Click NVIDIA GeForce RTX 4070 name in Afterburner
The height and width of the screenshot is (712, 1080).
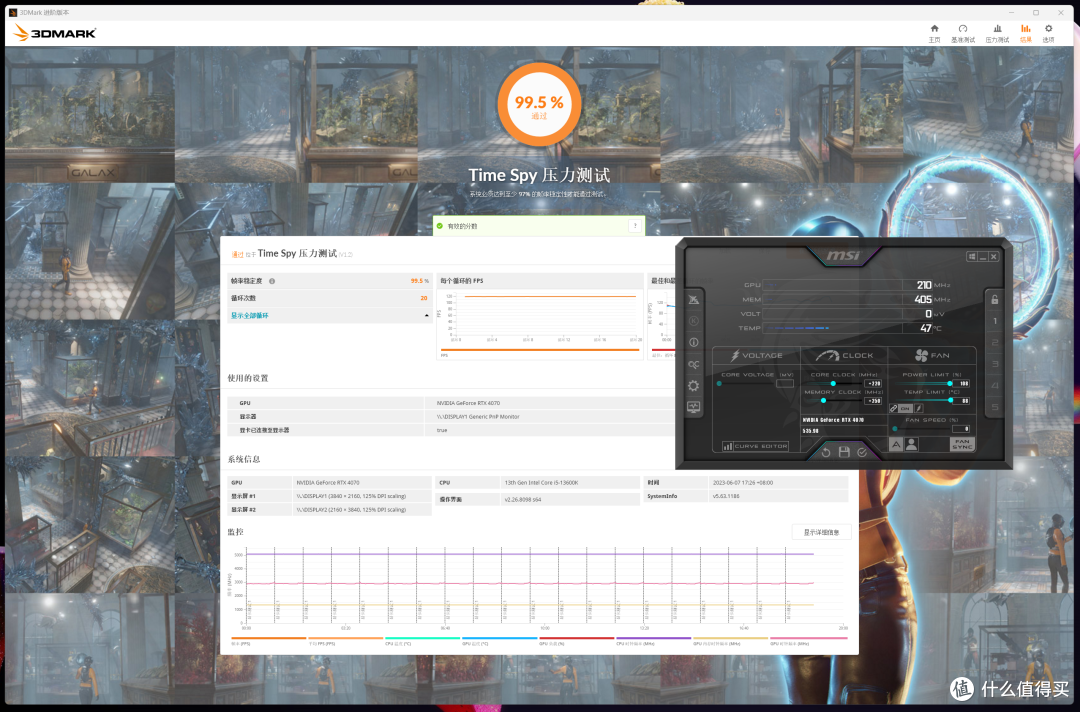tap(833, 419)
